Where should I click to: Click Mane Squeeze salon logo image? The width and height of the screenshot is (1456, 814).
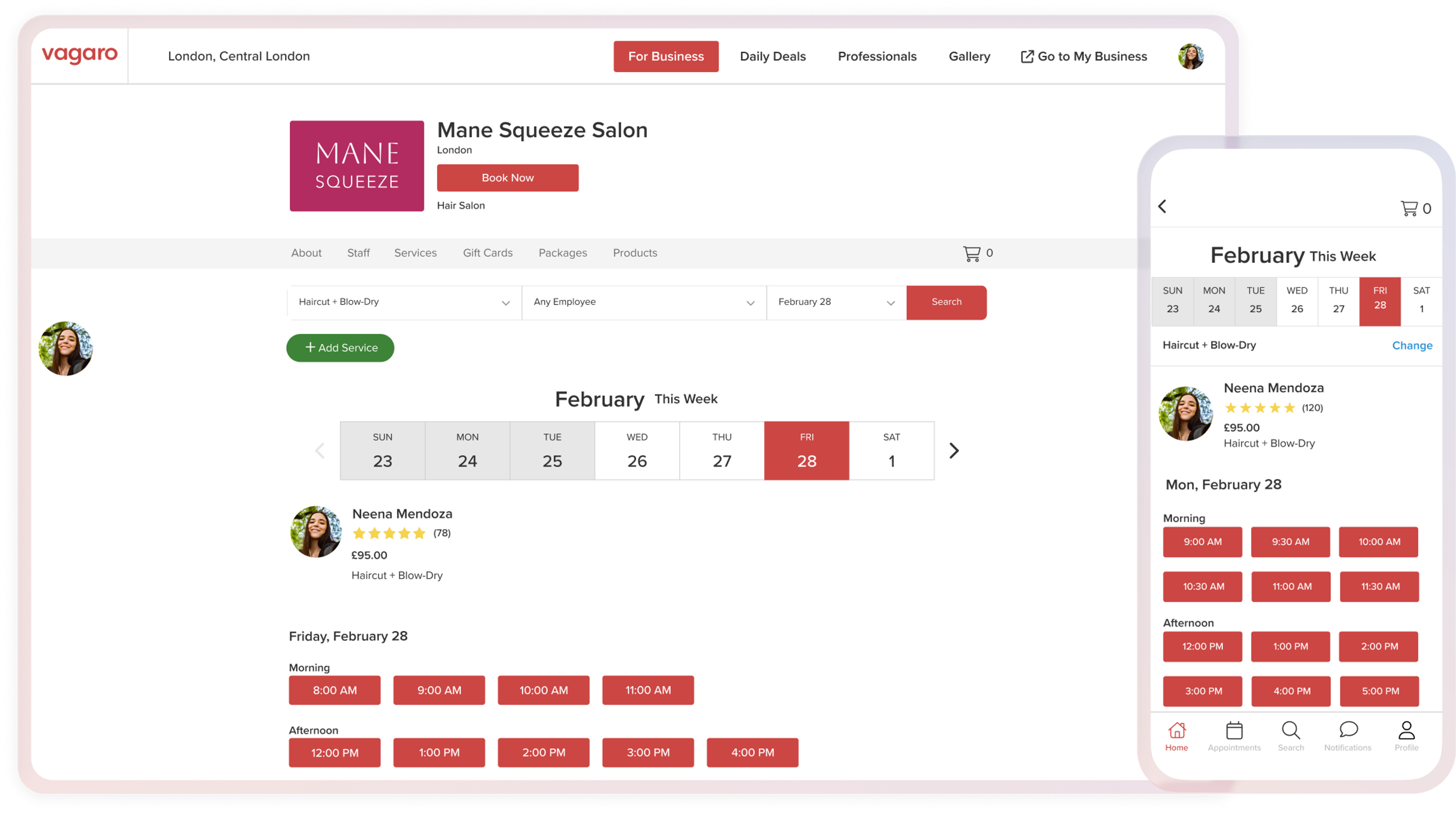point(357,166)
